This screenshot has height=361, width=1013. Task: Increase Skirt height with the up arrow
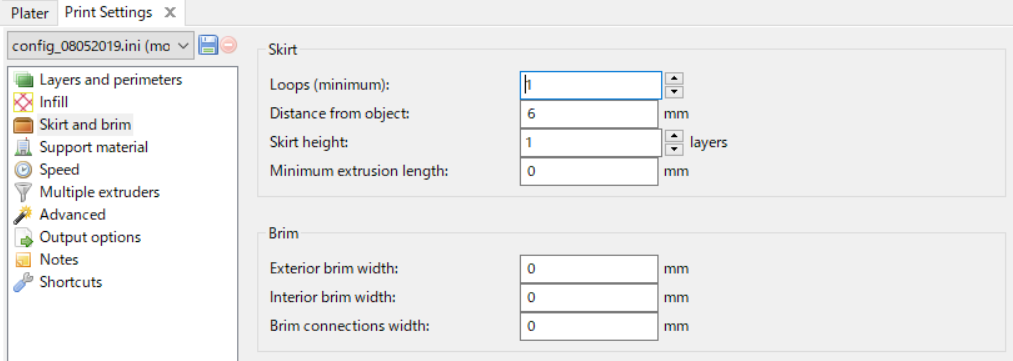(x=674, y=136)
